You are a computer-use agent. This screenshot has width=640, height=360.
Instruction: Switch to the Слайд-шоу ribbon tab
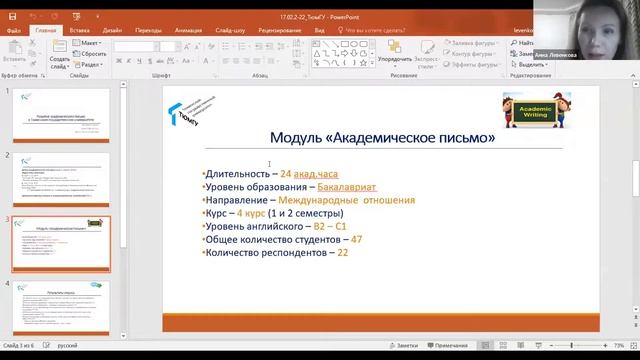[230, 30]
